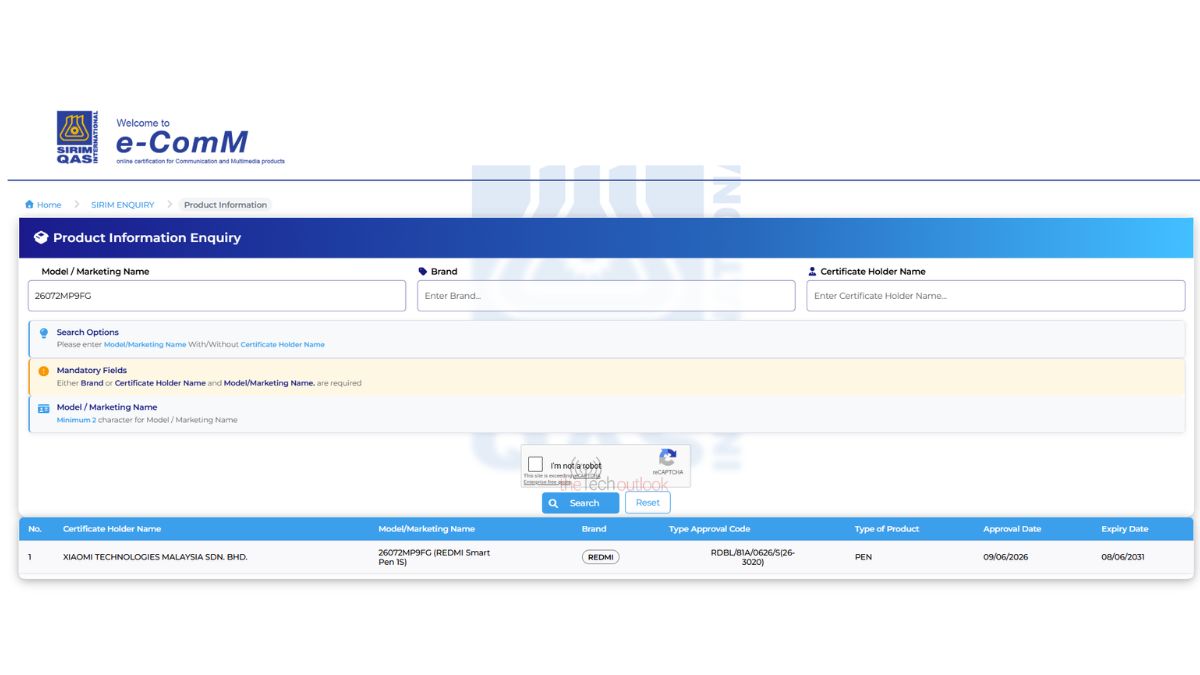Image resolution: width=1200 pixels, height=675 pixels.
Task: Click the Home house icon in breadcrumb
Action: (29, 205)
